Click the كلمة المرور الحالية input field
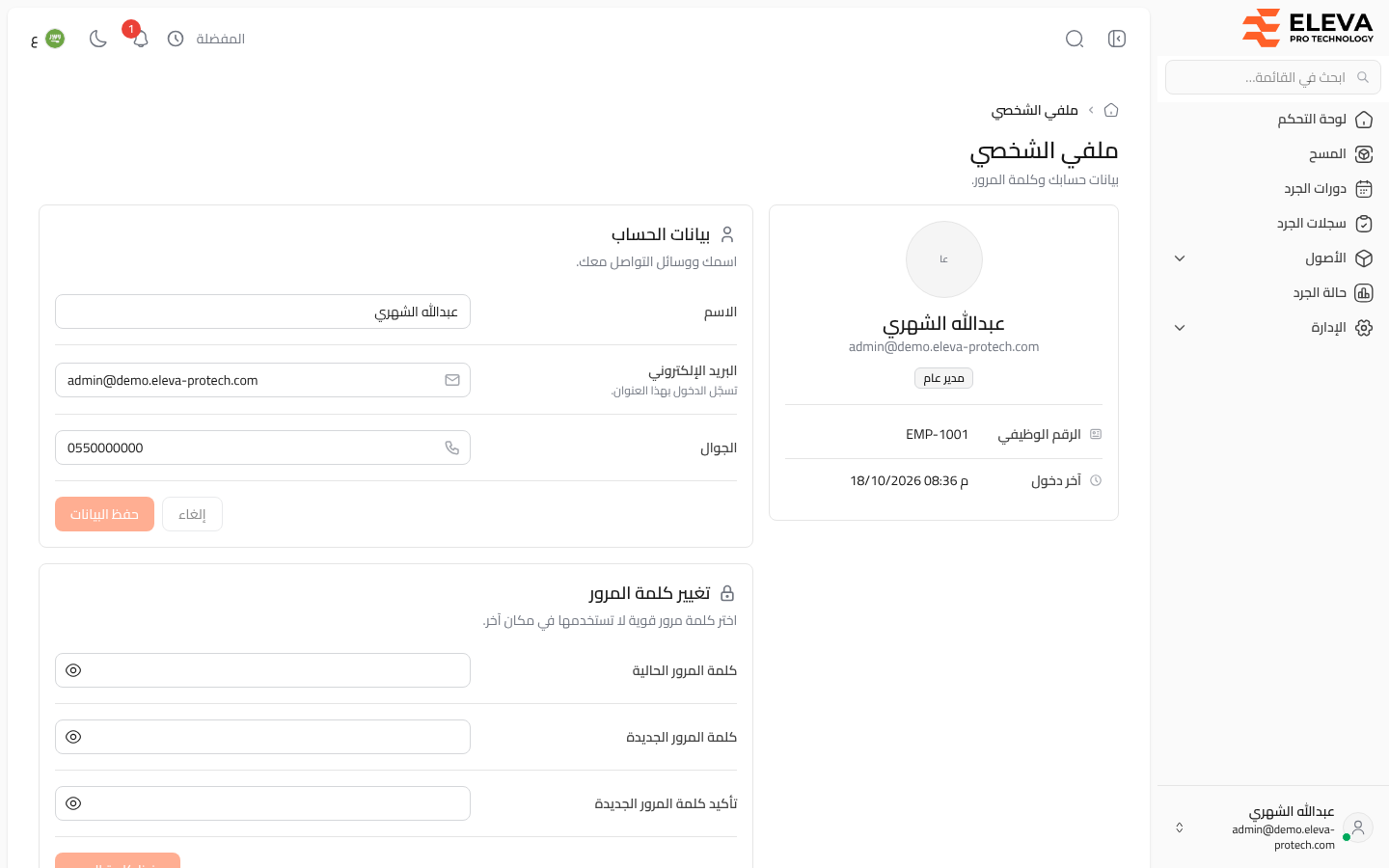 click(x=262, y=670)
